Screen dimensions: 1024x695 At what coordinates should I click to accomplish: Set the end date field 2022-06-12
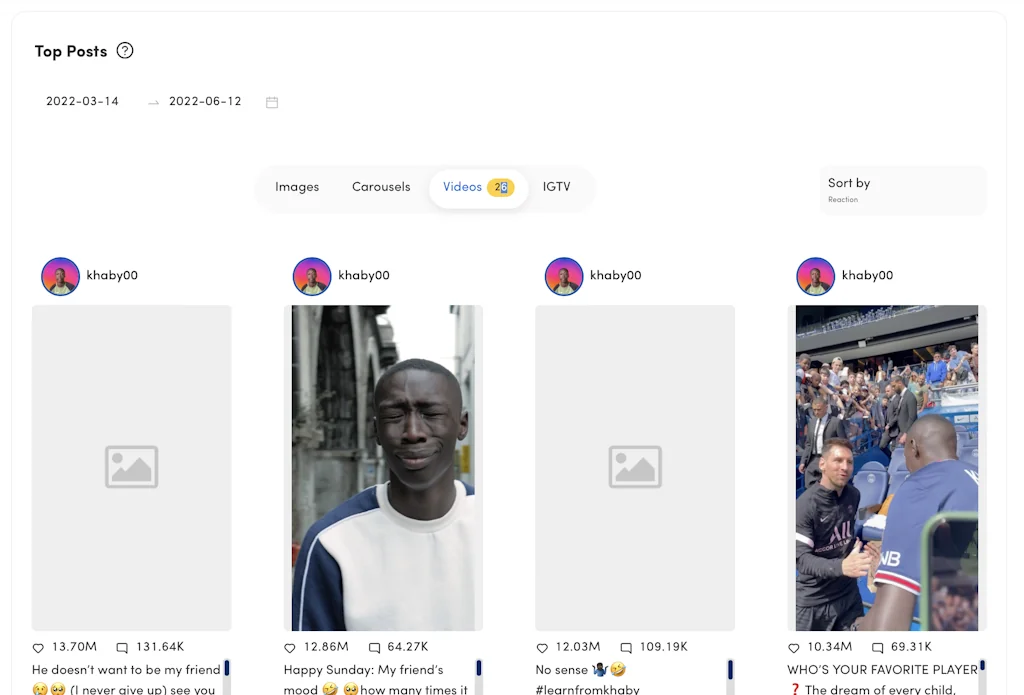205,101
